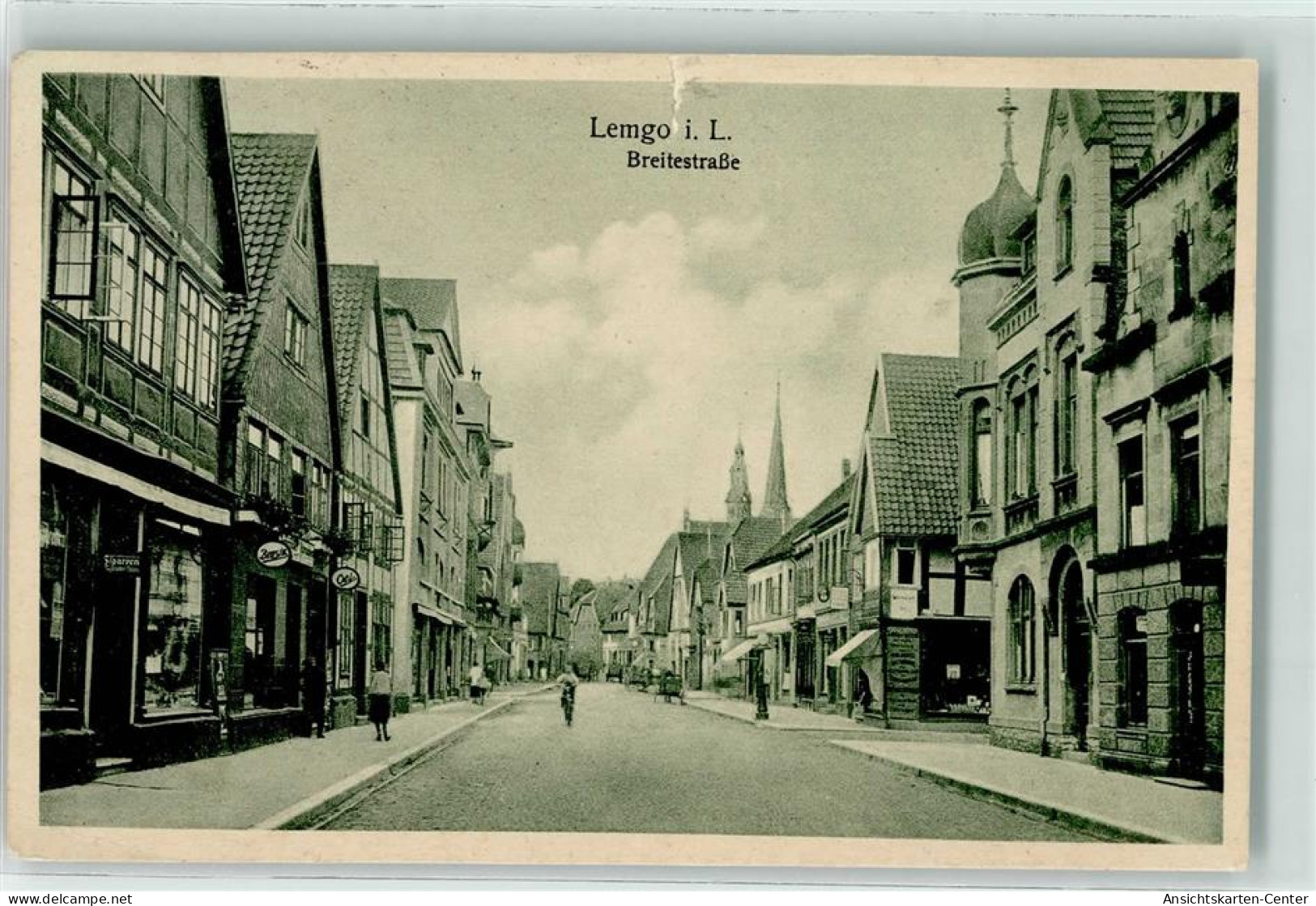Click the striped awning on right side
1316x906 pixels.
(x=853, y=648)
